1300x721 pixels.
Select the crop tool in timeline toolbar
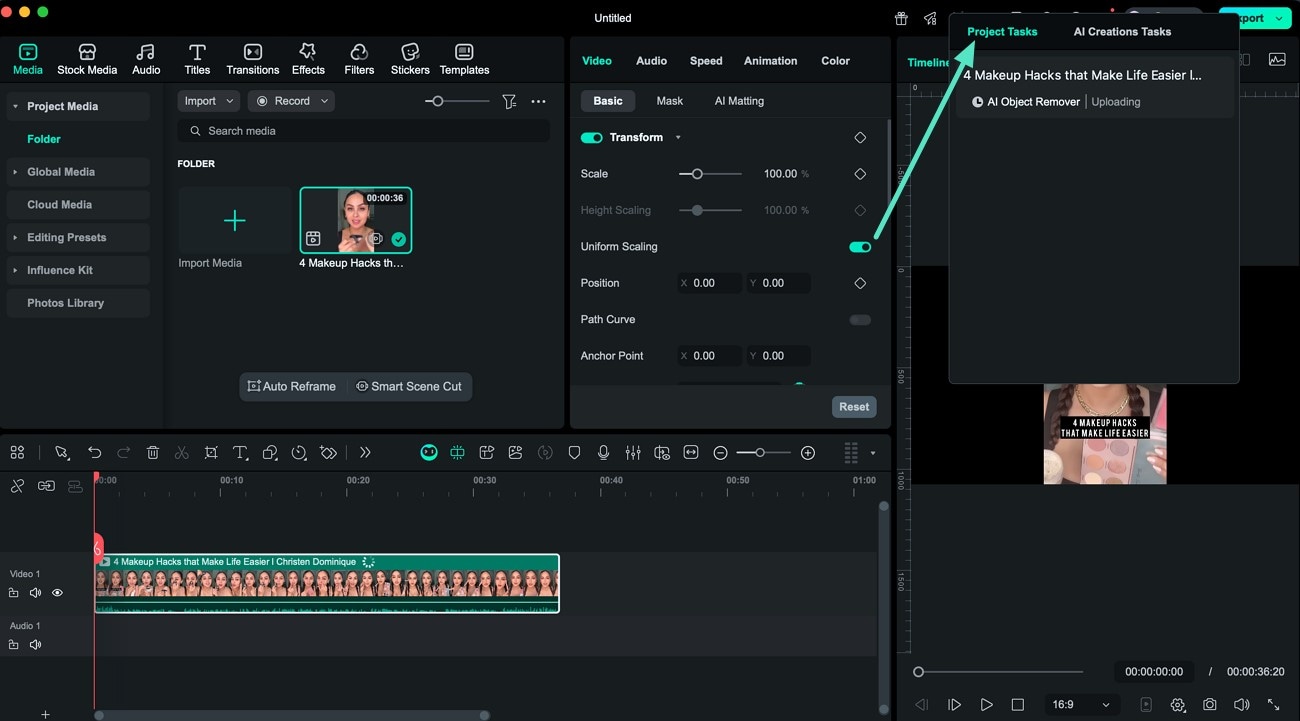pos(211,453)
